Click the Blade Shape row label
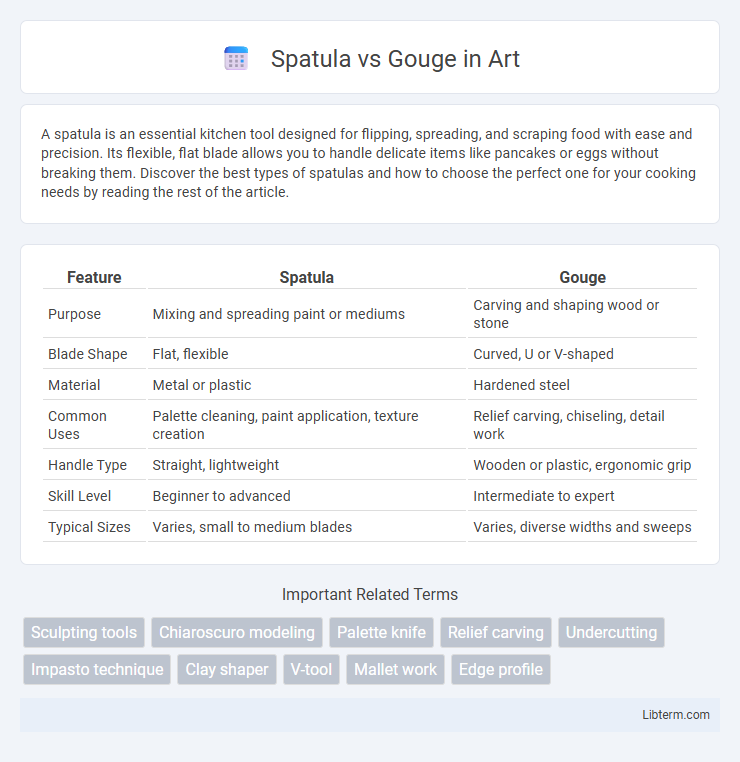Image resolution: width=740 pixels, height=762 pixels. click(x=87, y=354)
